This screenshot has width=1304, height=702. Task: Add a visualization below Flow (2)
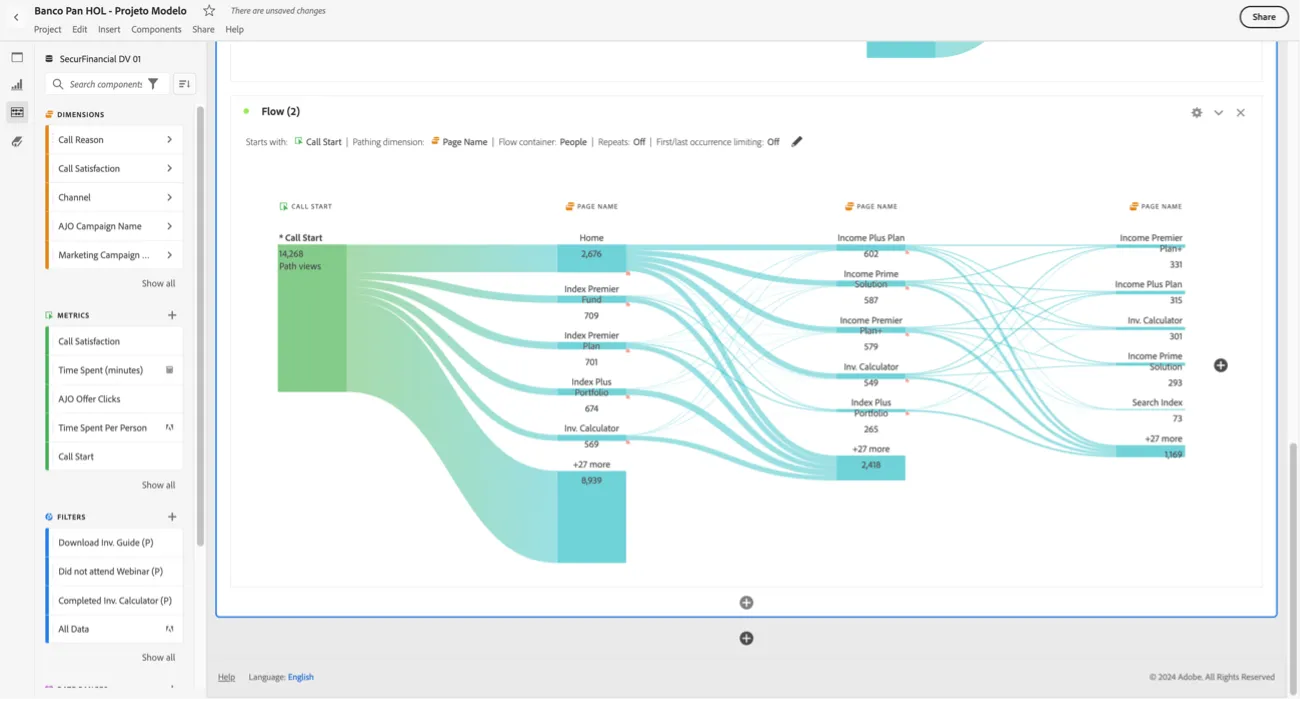click(746, 603)
